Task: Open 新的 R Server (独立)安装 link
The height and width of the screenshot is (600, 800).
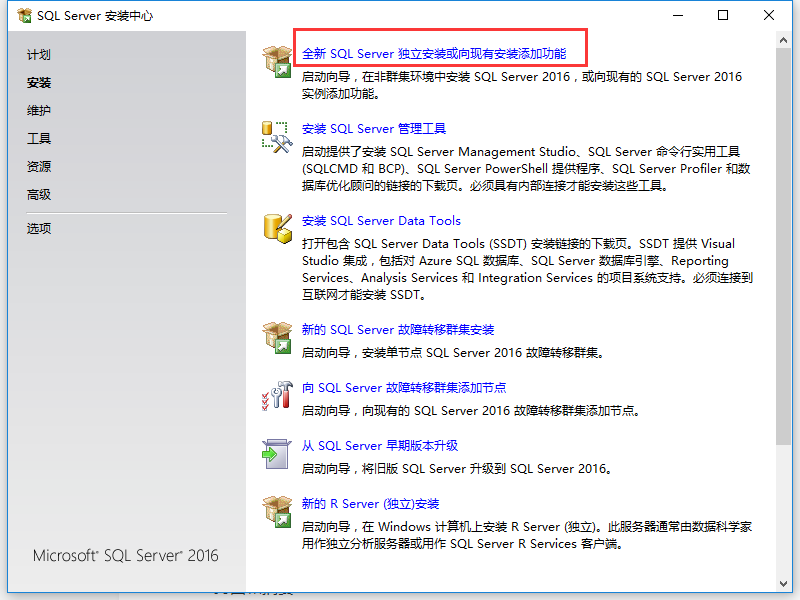Action: [370, 504]
